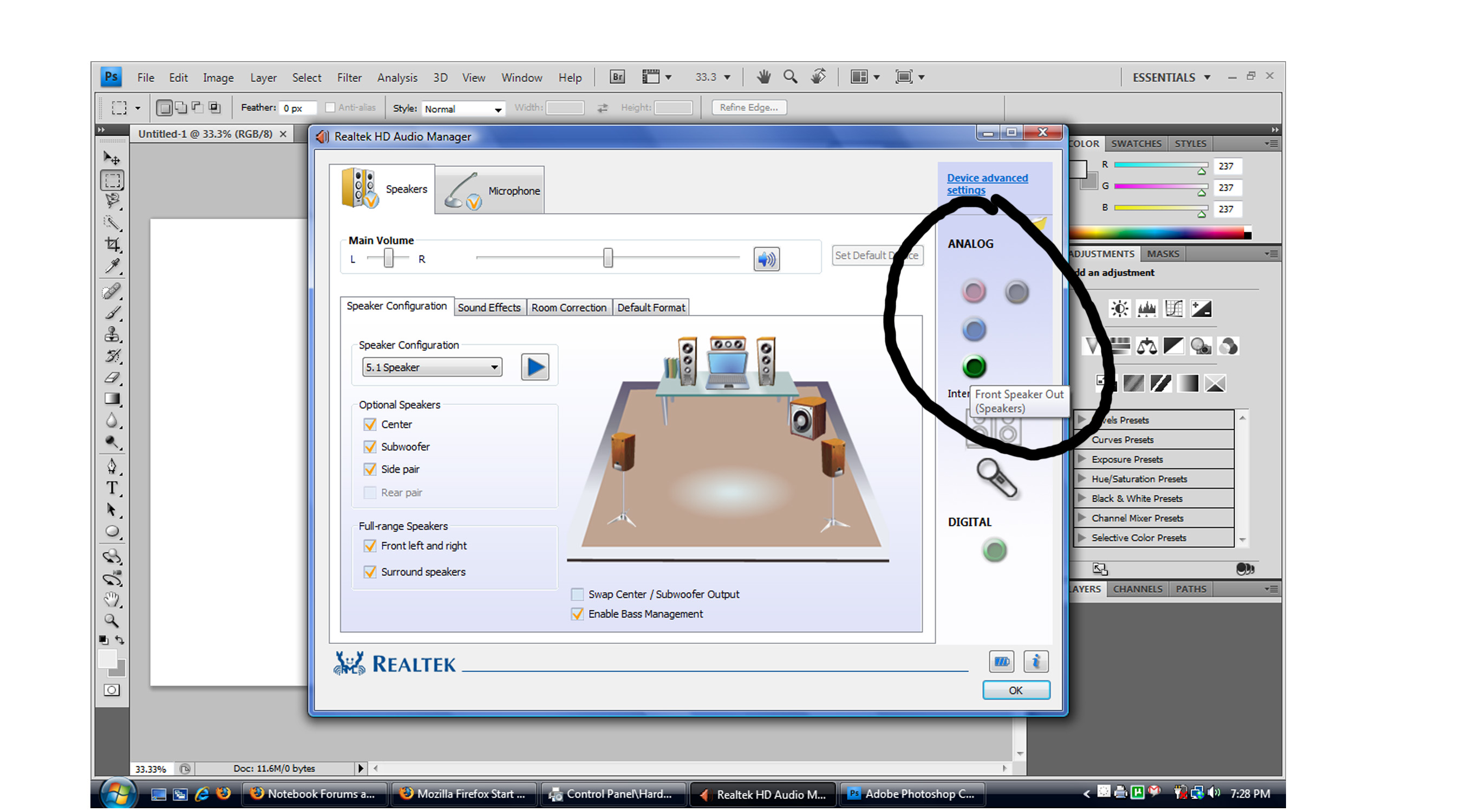
Task: Uncheck the Subwoofer optional speaker
Action: point(370,447)
